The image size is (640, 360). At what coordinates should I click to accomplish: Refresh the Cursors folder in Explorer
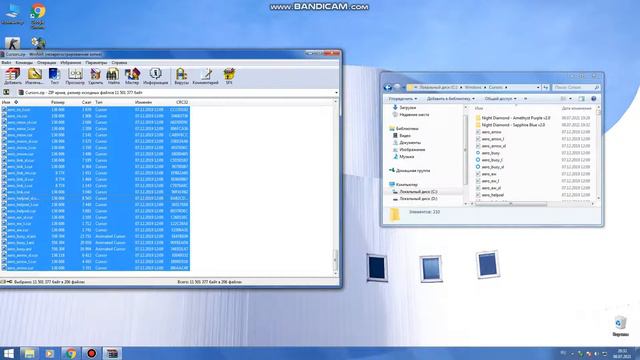tap(546, 87)
